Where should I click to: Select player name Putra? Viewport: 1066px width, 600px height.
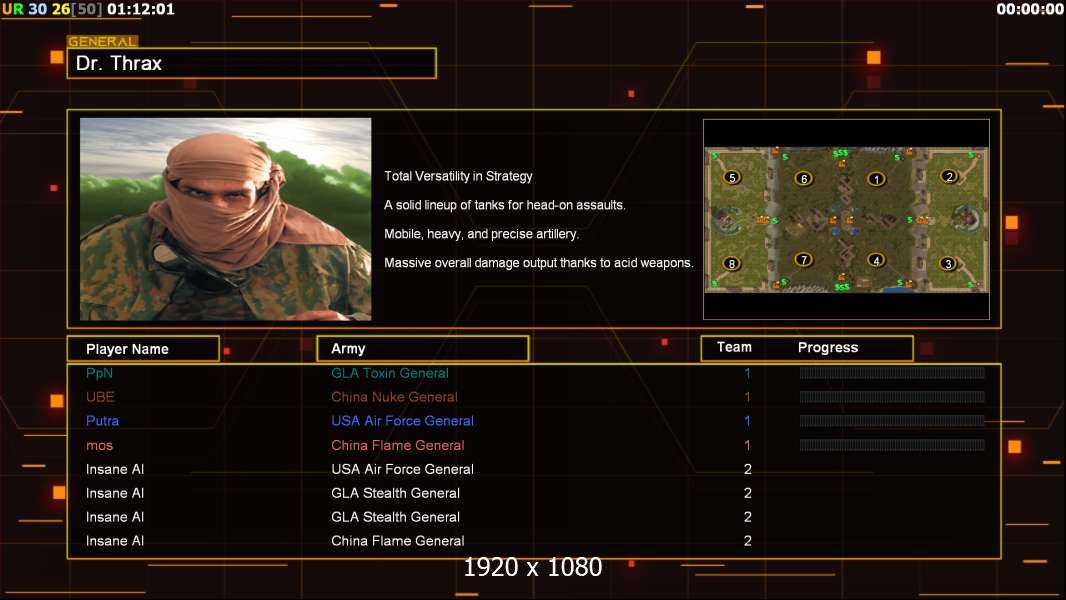(x=103, y=421)
